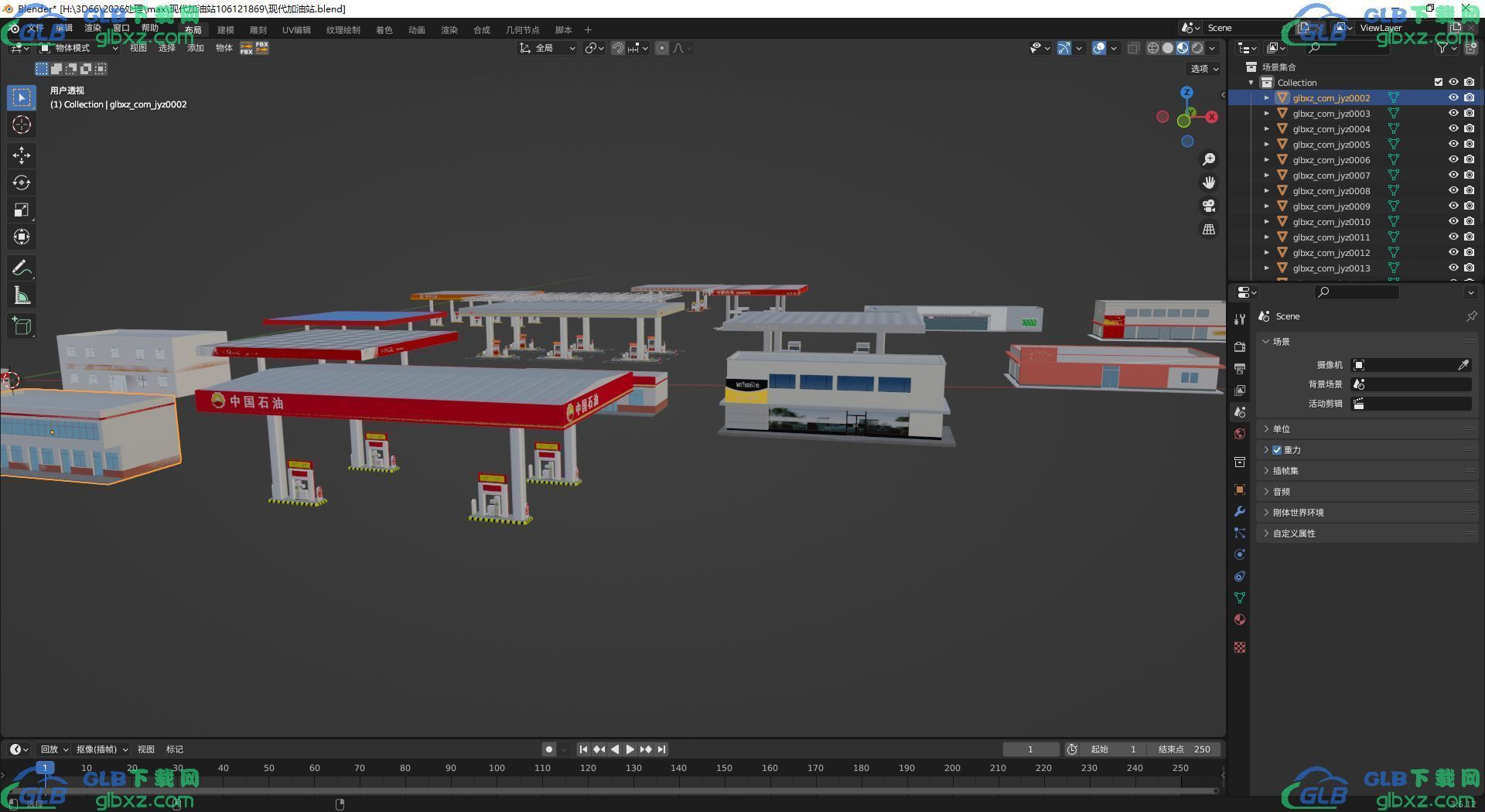Uncheck the Collection exclude checkbox

pos(1439,83)
